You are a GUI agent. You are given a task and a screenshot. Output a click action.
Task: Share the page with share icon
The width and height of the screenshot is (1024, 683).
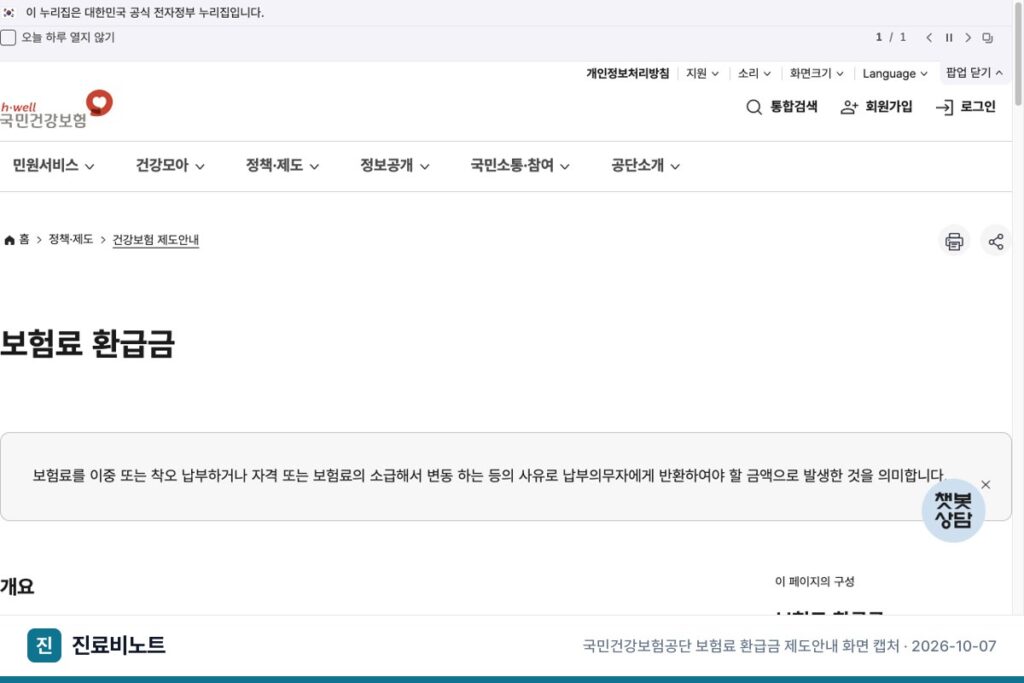996,241
